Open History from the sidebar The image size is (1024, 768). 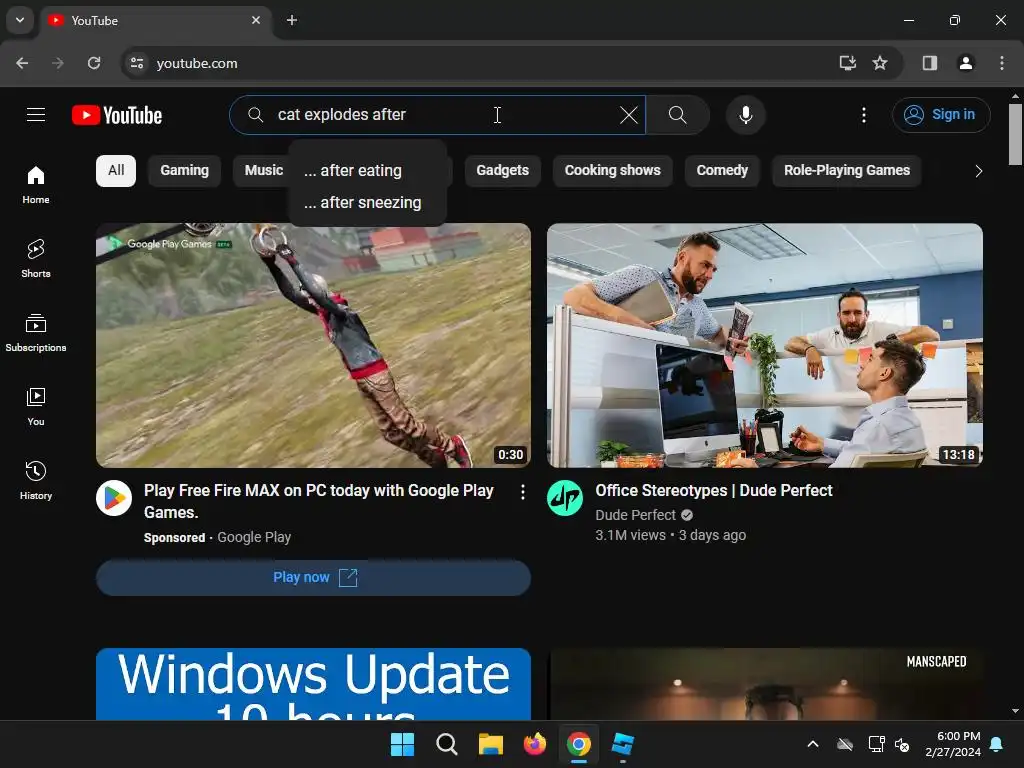36,480
